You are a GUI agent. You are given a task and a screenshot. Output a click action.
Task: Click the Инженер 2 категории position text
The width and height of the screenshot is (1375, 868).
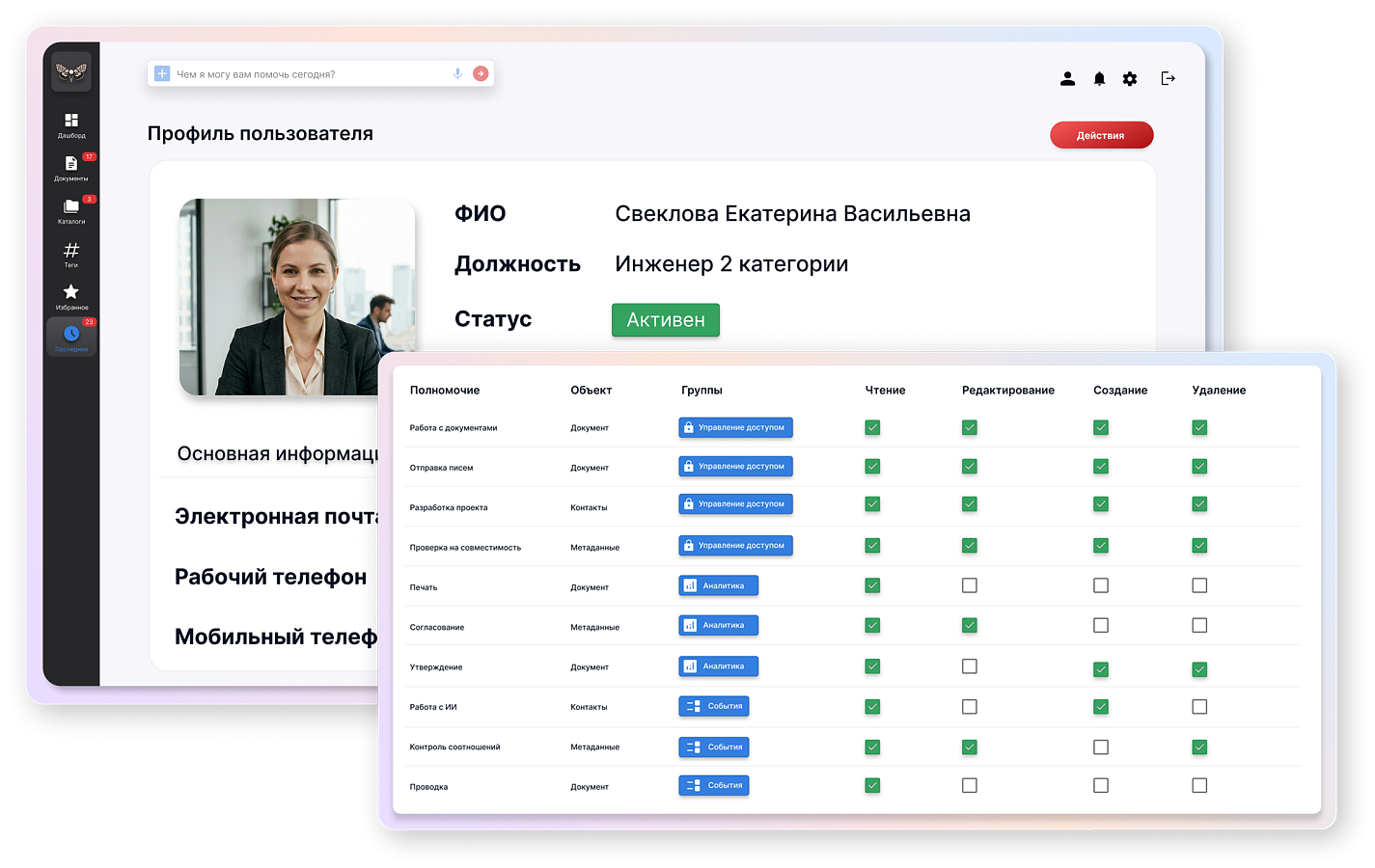point(732,264)
